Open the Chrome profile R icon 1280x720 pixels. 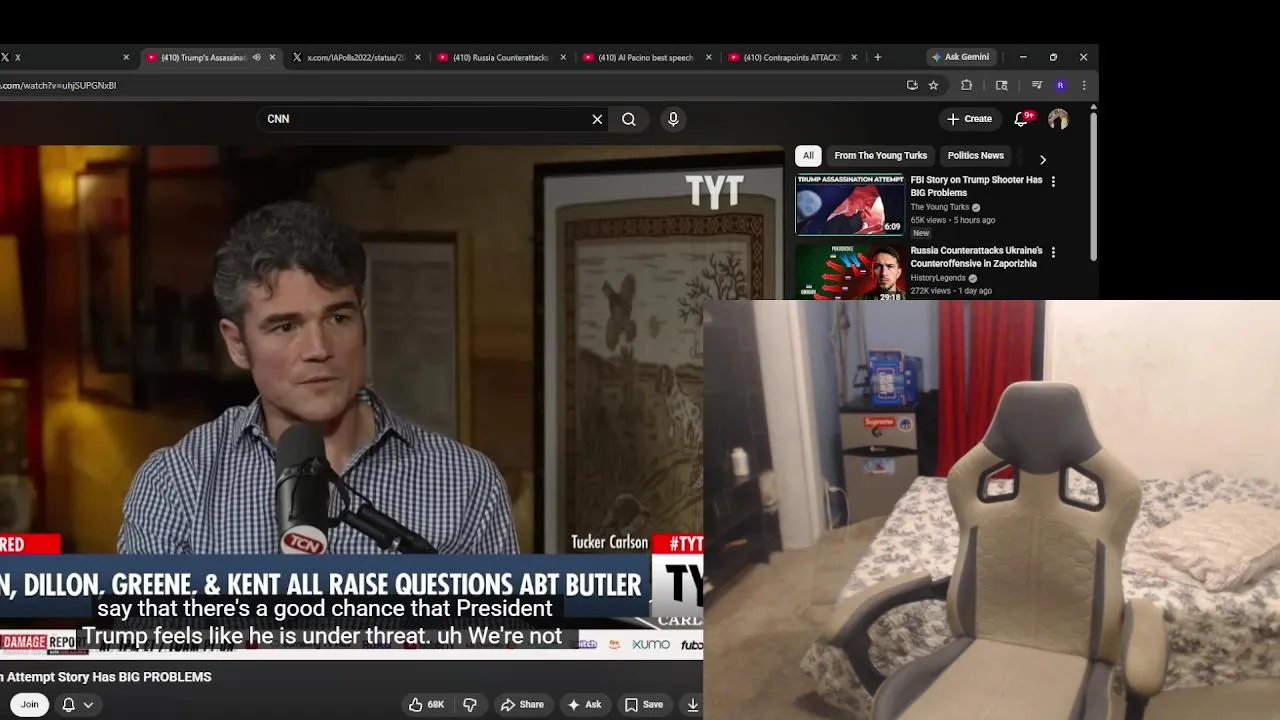click(1060, 85)
